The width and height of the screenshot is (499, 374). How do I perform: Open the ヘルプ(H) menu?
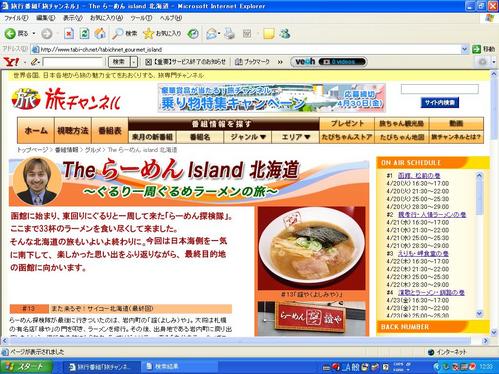pos(170,18)
